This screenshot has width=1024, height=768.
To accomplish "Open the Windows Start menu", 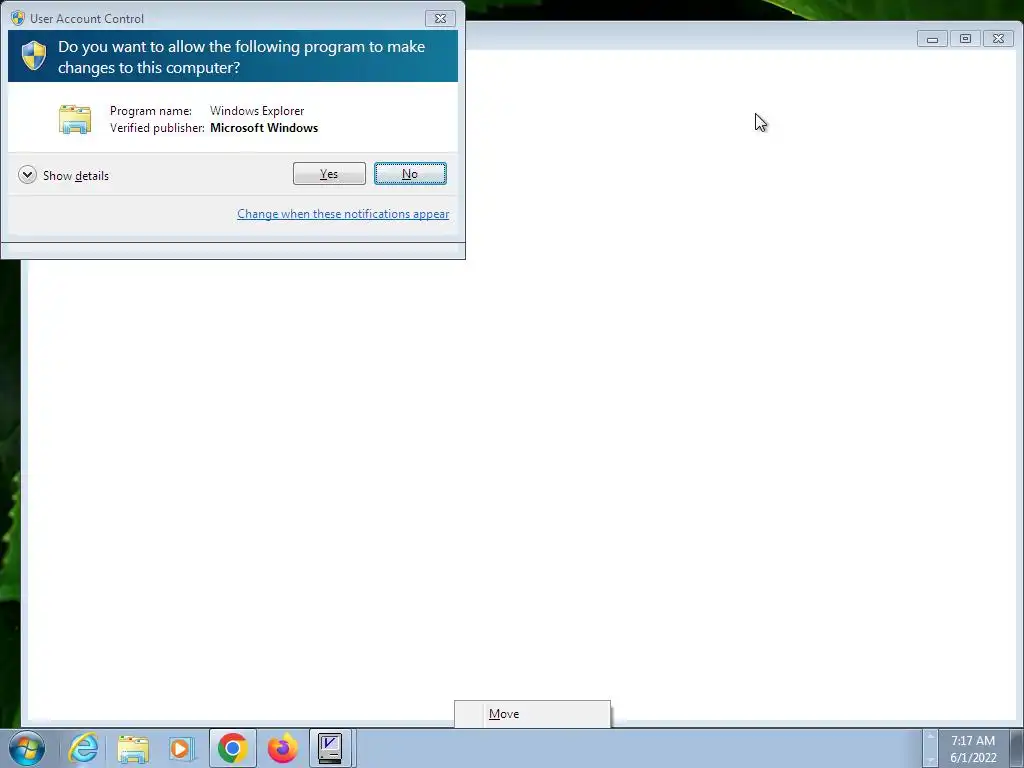I will 27,748.
